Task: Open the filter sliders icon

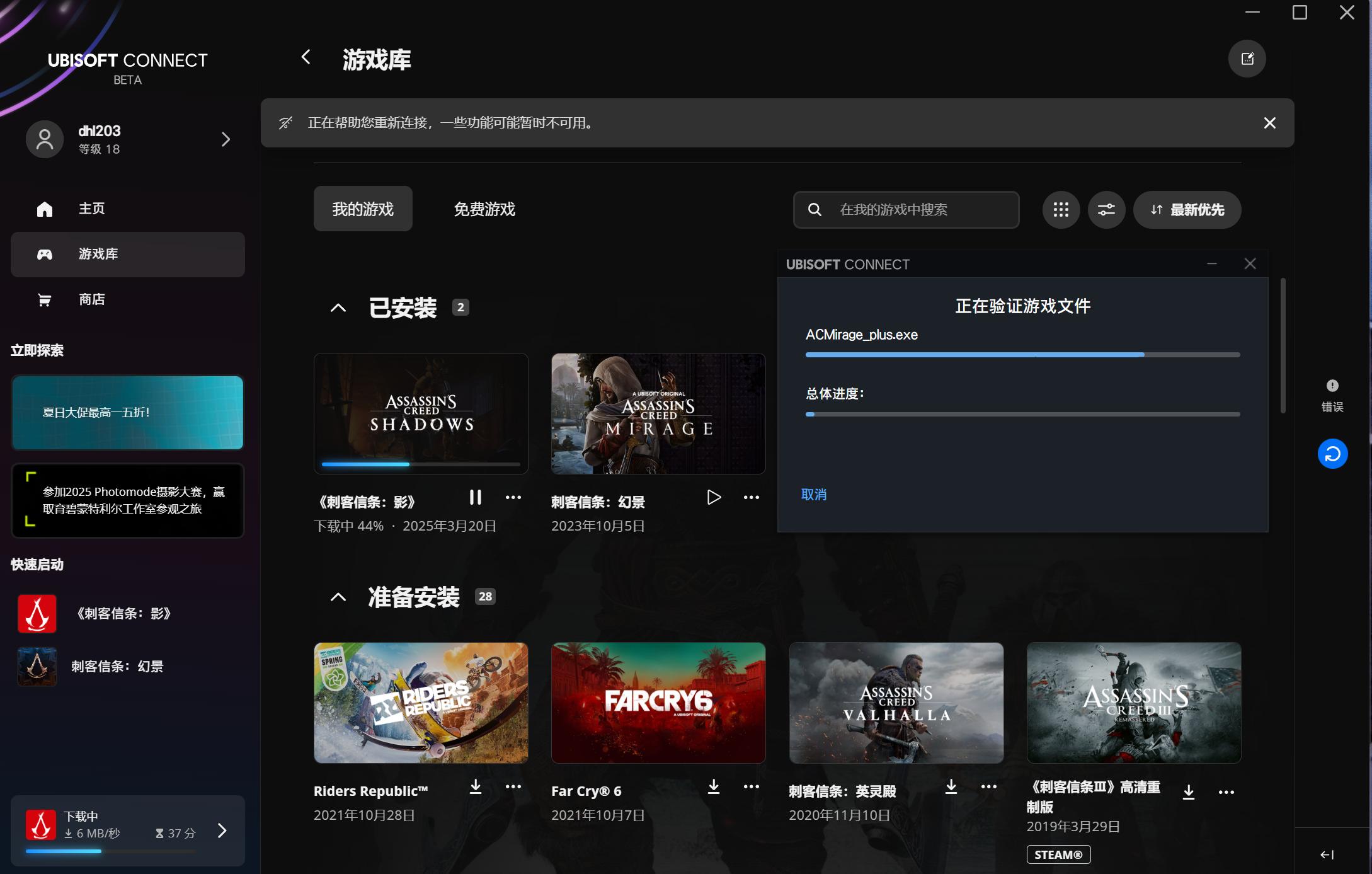Action: click(1106, 210)
